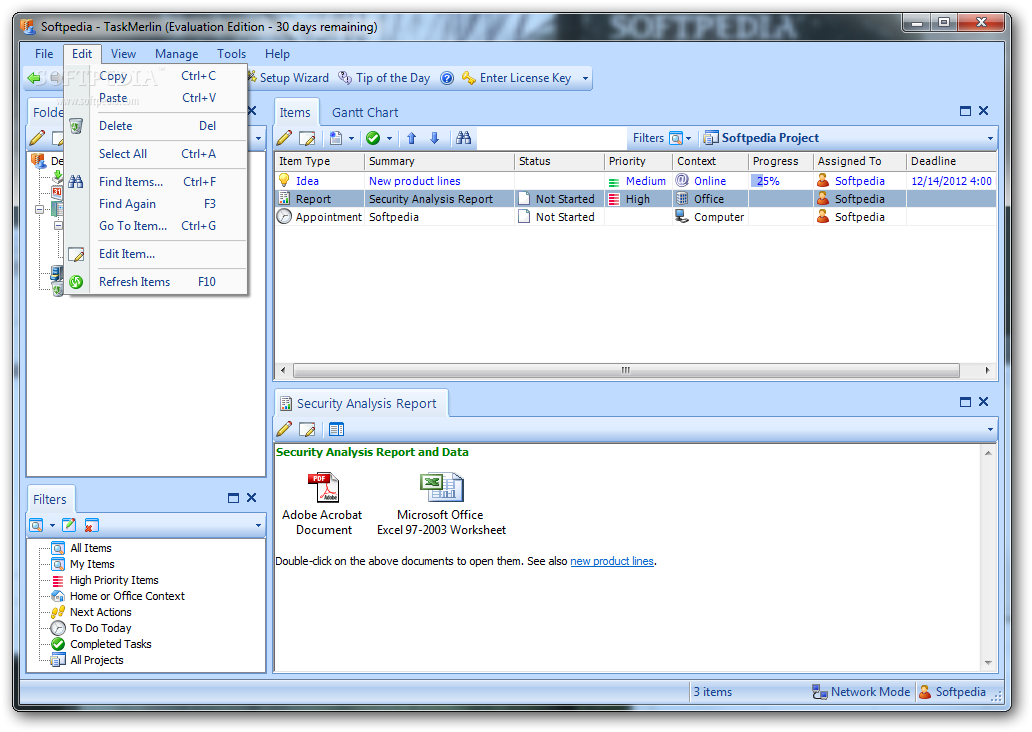
Task: Click the new item document icon in the Items toolbar
Action: coord(336,138)
